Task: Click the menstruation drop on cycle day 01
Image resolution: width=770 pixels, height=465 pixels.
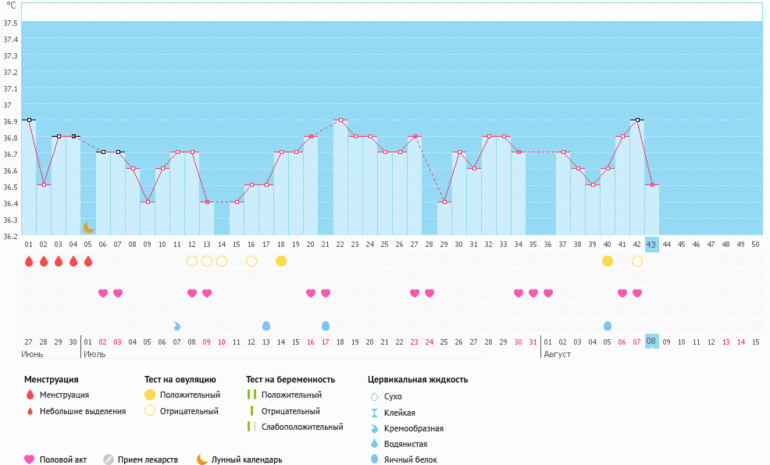Action: [x=29, y=261]
